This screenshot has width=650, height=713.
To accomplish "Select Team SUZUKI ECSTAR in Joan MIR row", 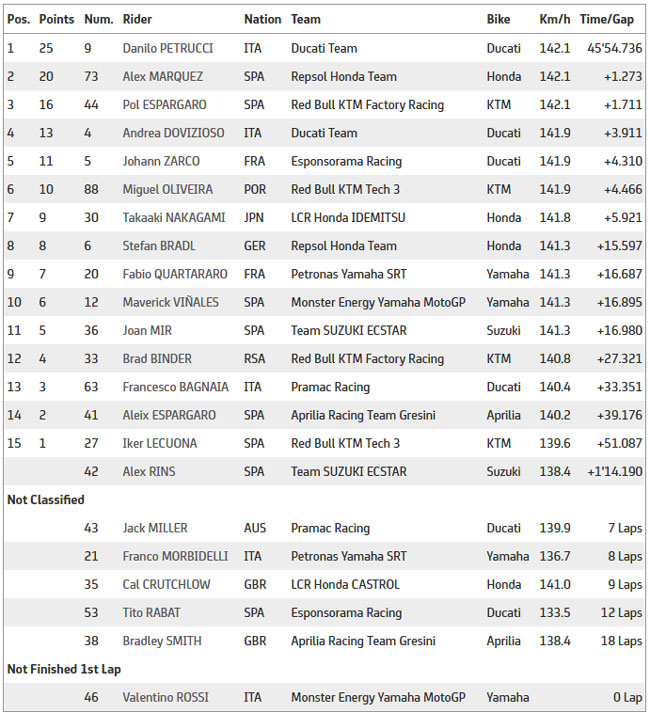I will [x=349, y=330].
